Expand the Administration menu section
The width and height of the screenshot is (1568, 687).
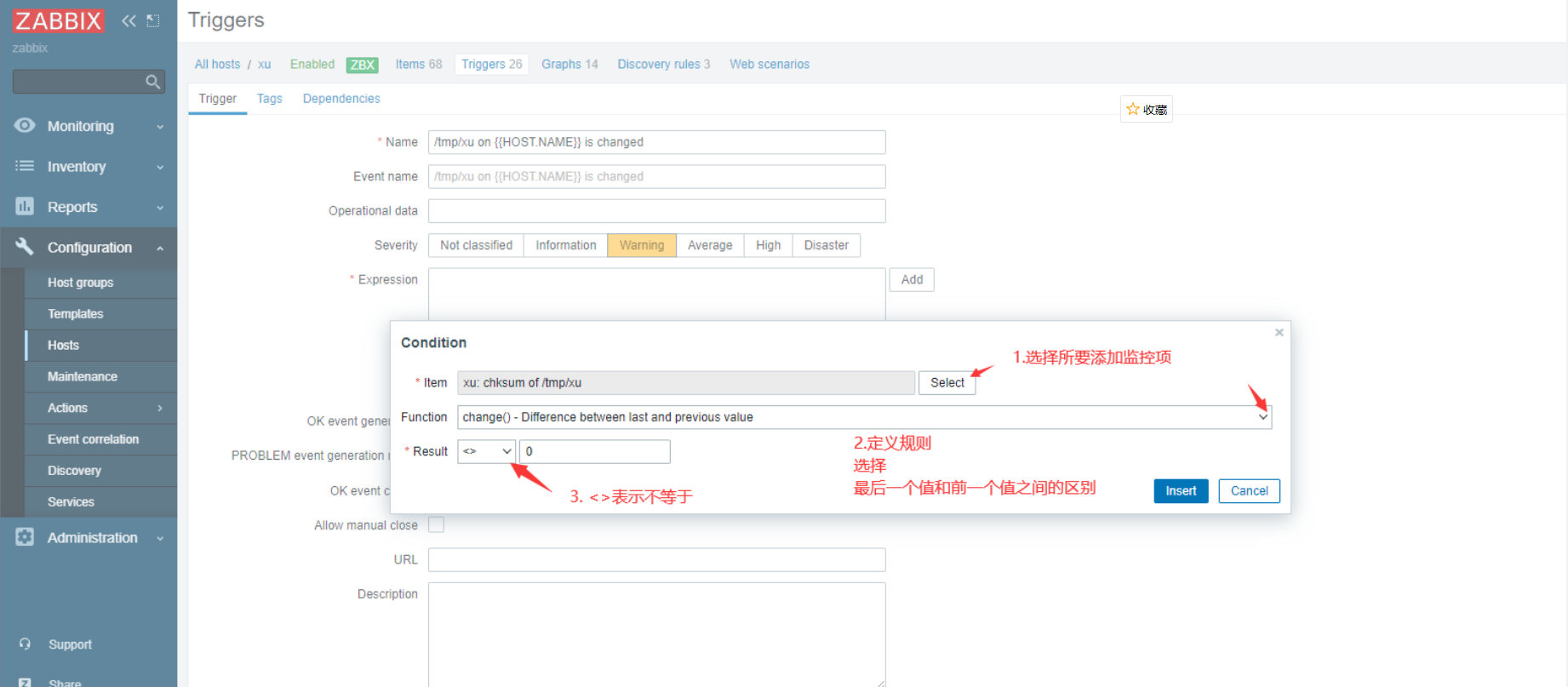tap(160, 538)
